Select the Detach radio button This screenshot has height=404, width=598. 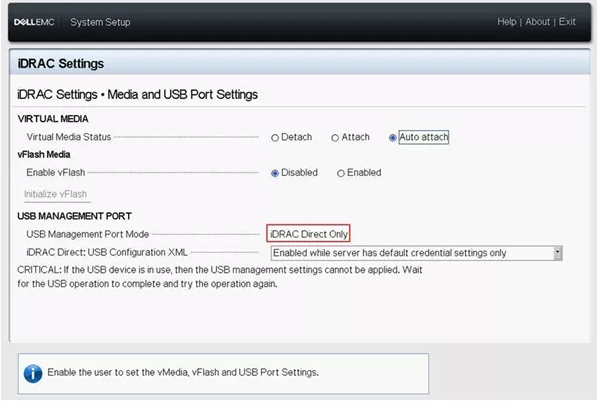(x=275, y=138)
